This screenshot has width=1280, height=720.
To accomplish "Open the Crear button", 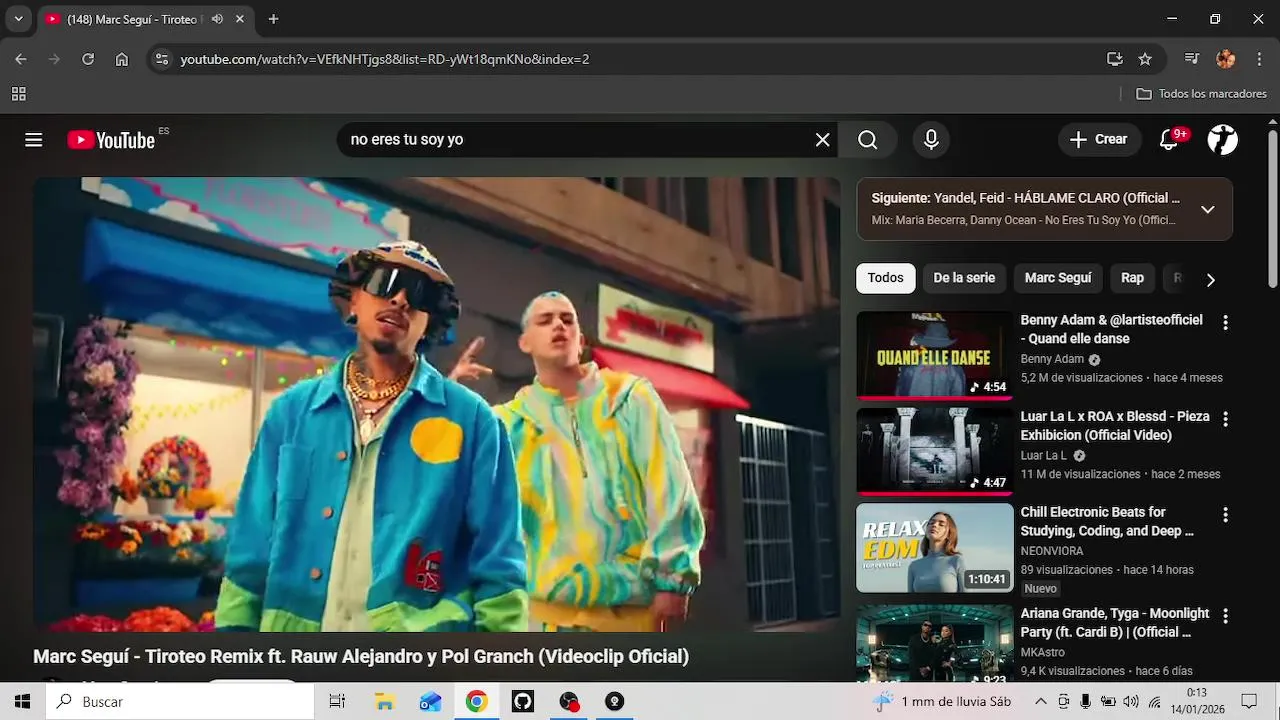I will pyautogui.click(x=1099, y=140).
